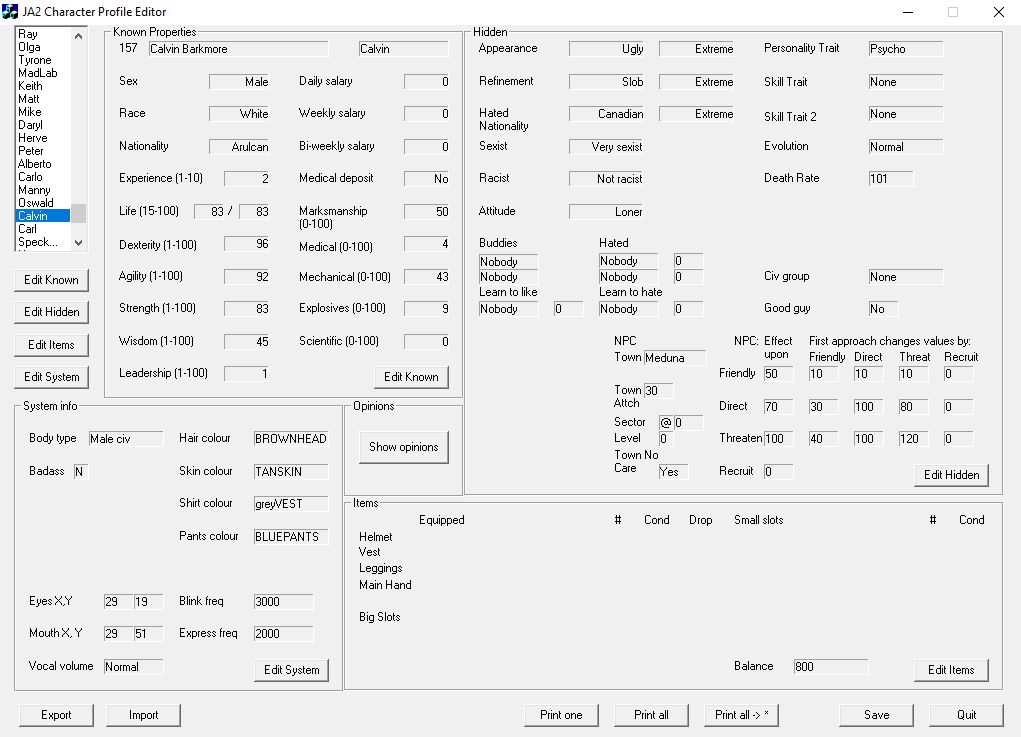Click the Print all button
Image resolution: width=1021 pixels, height=737 pixels.
pyautogui.click(x=651, y=715)
